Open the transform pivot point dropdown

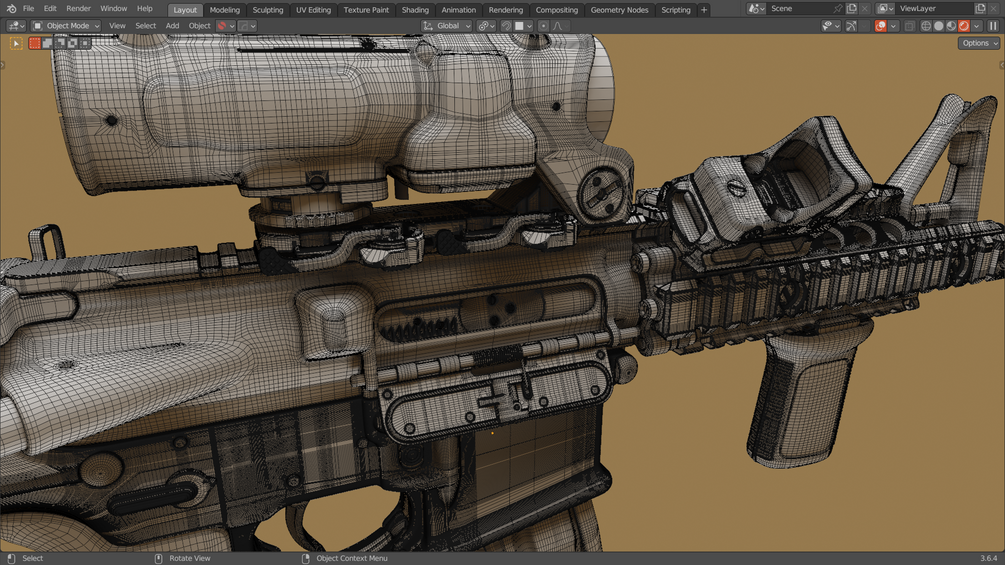[x=486, y=26]
